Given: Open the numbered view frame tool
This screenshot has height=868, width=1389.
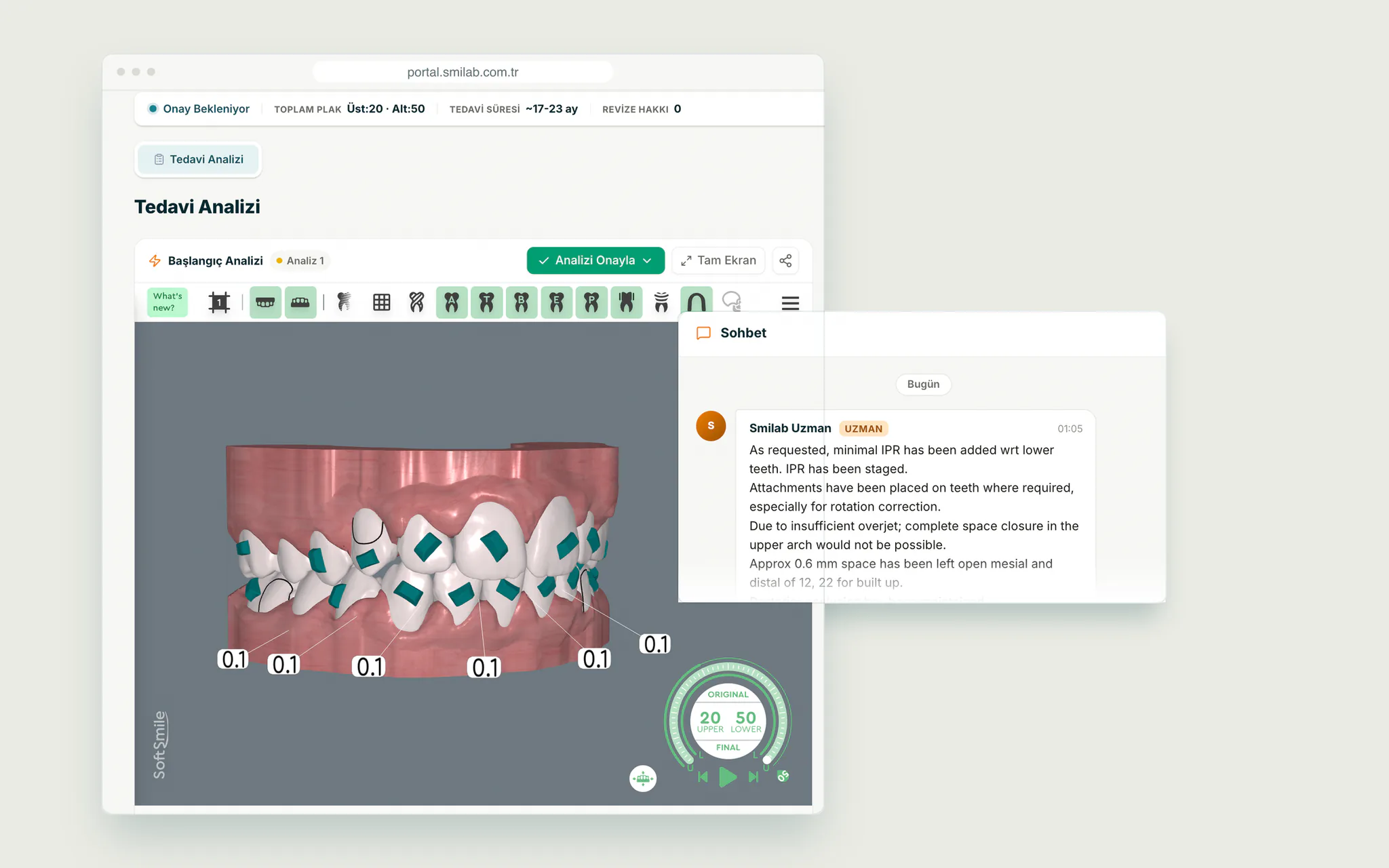Looking at the screenshot, I should 219,302.
